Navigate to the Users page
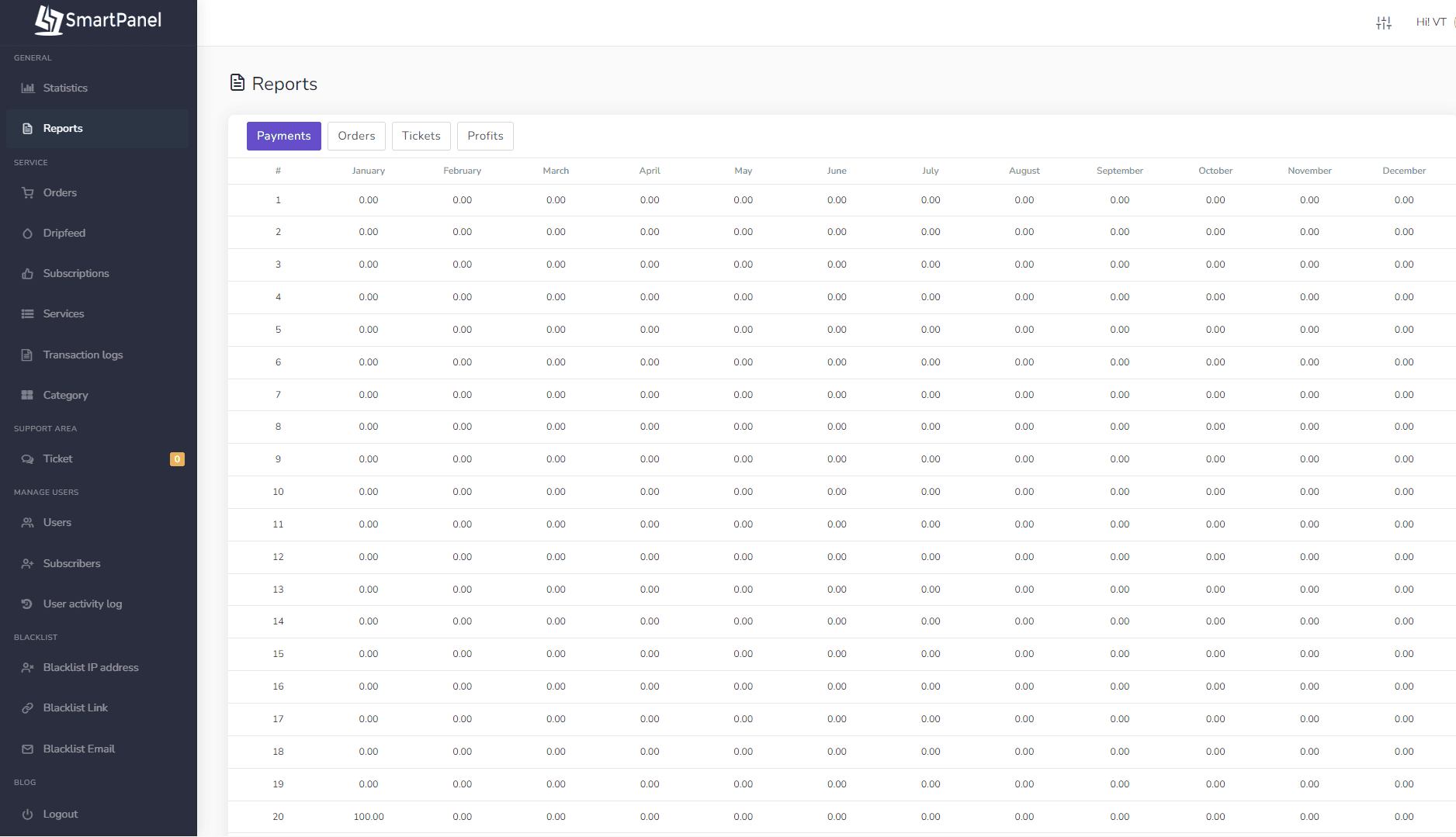1456x837 pixels. point(57,523)
